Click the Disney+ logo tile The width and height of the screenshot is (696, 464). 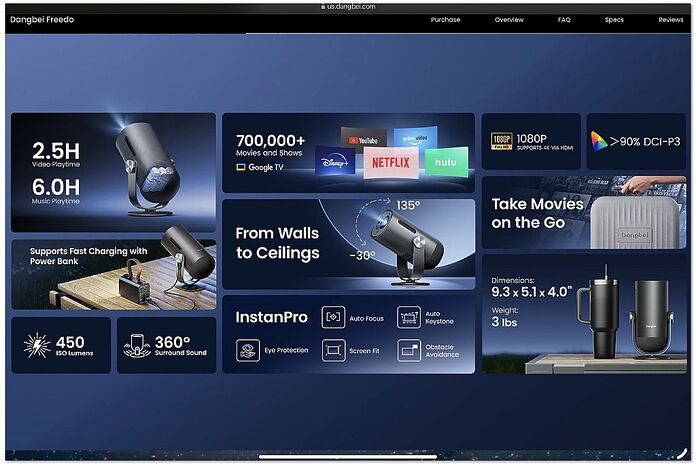335,163
